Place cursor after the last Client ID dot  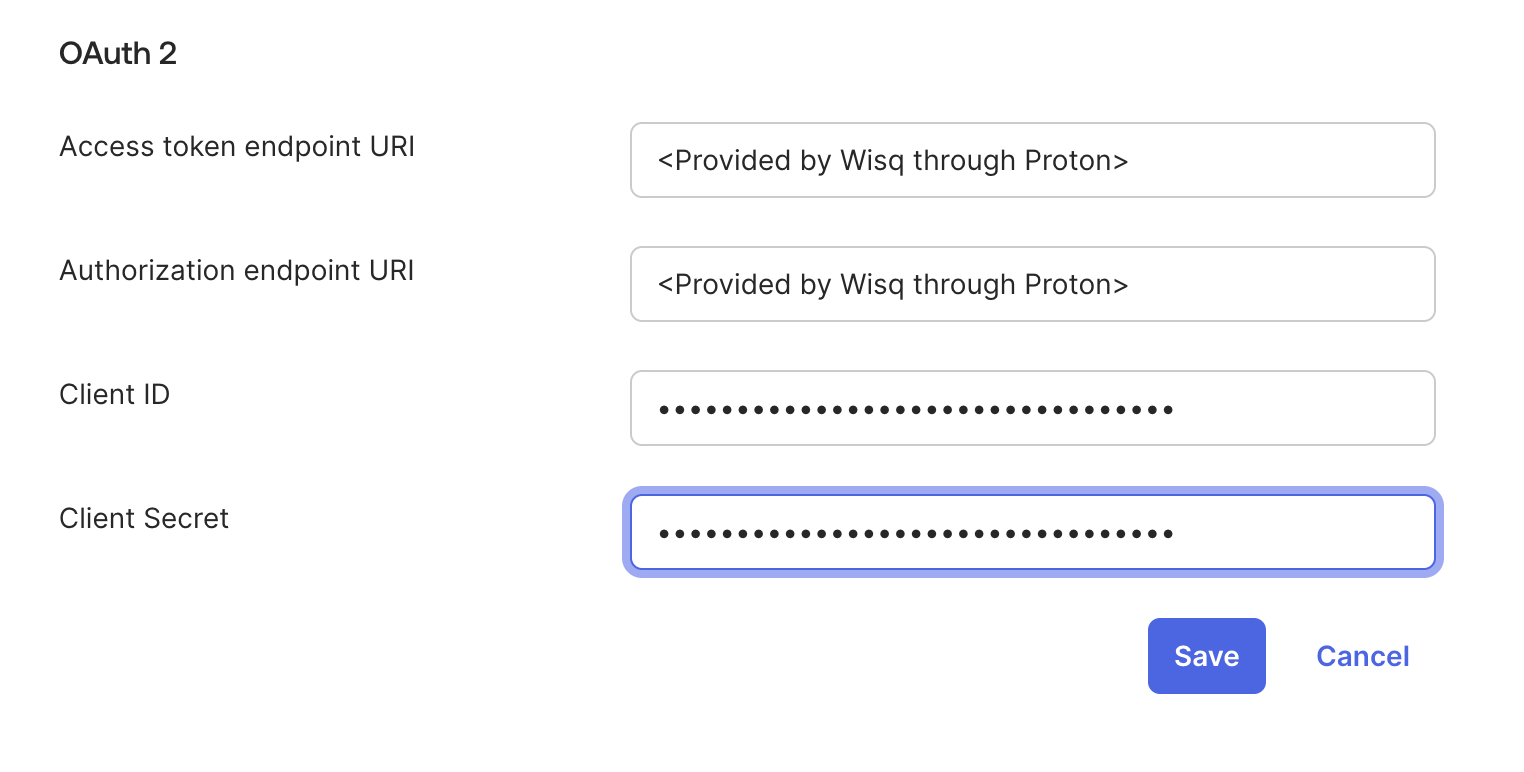(1177, 409)
